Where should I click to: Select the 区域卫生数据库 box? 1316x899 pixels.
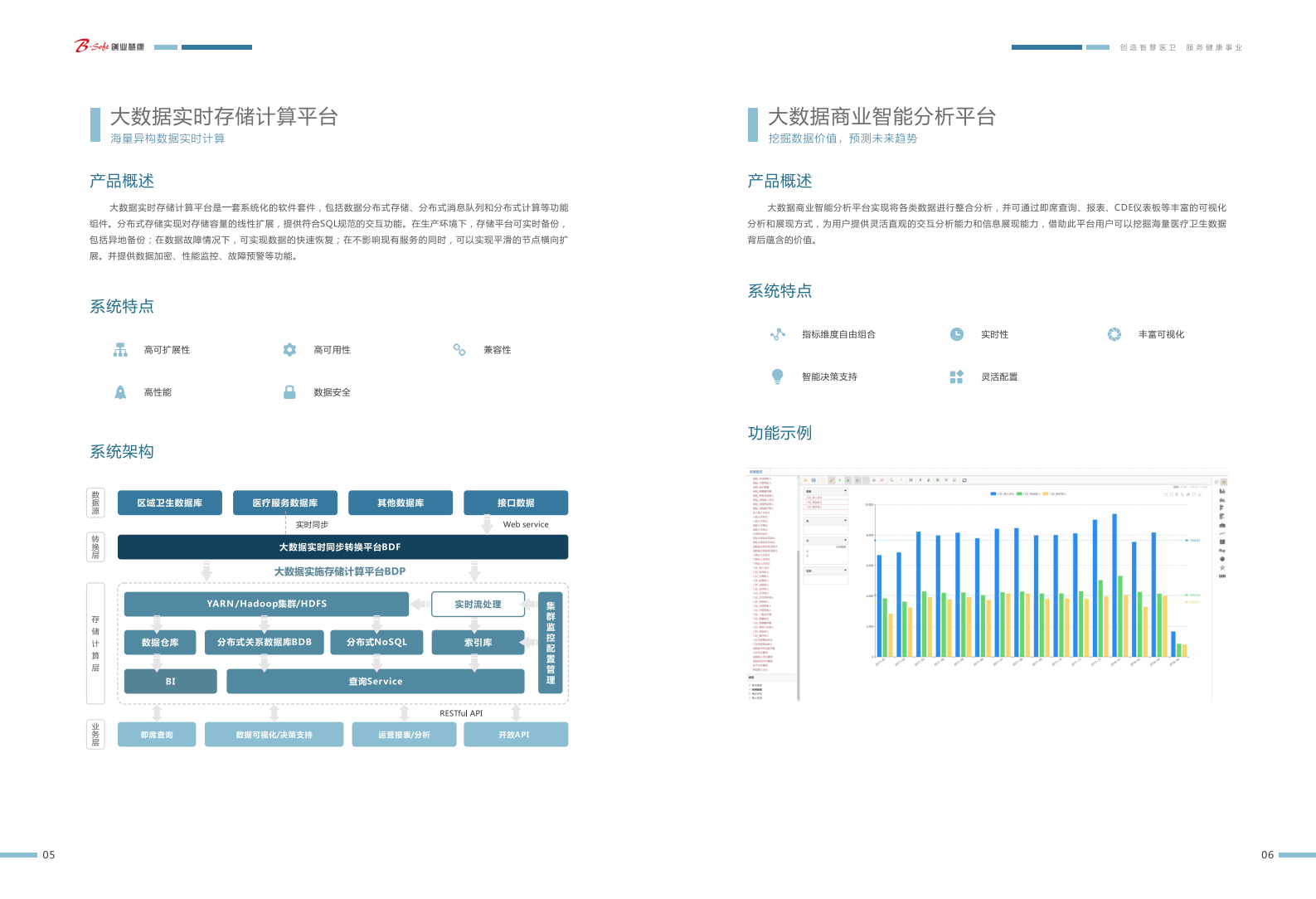pyautogui.click(x=170, y=503)
